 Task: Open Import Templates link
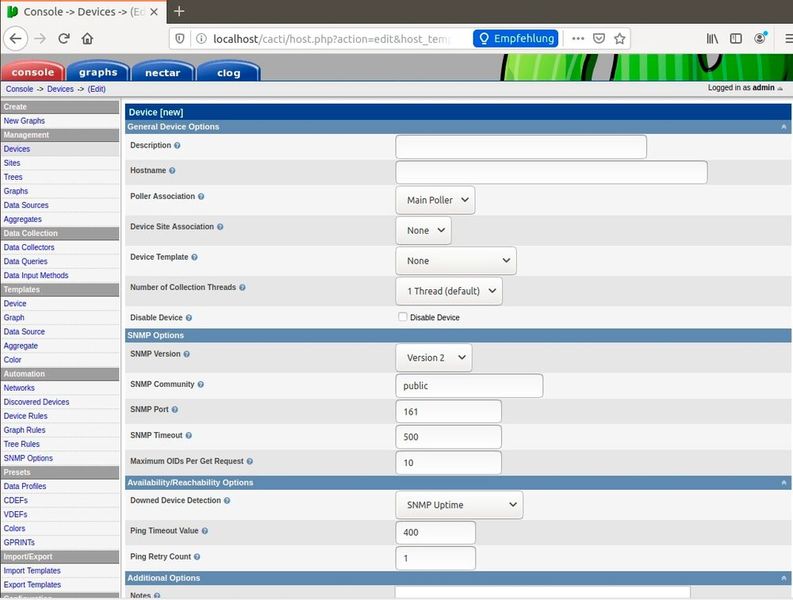click(32, 571)
